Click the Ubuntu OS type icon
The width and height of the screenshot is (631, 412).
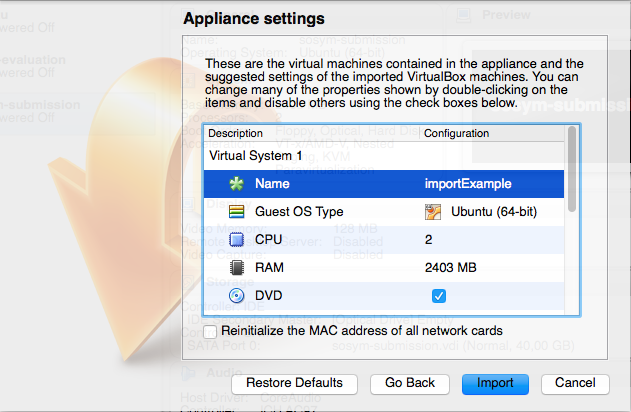click(x=433, y=212)
